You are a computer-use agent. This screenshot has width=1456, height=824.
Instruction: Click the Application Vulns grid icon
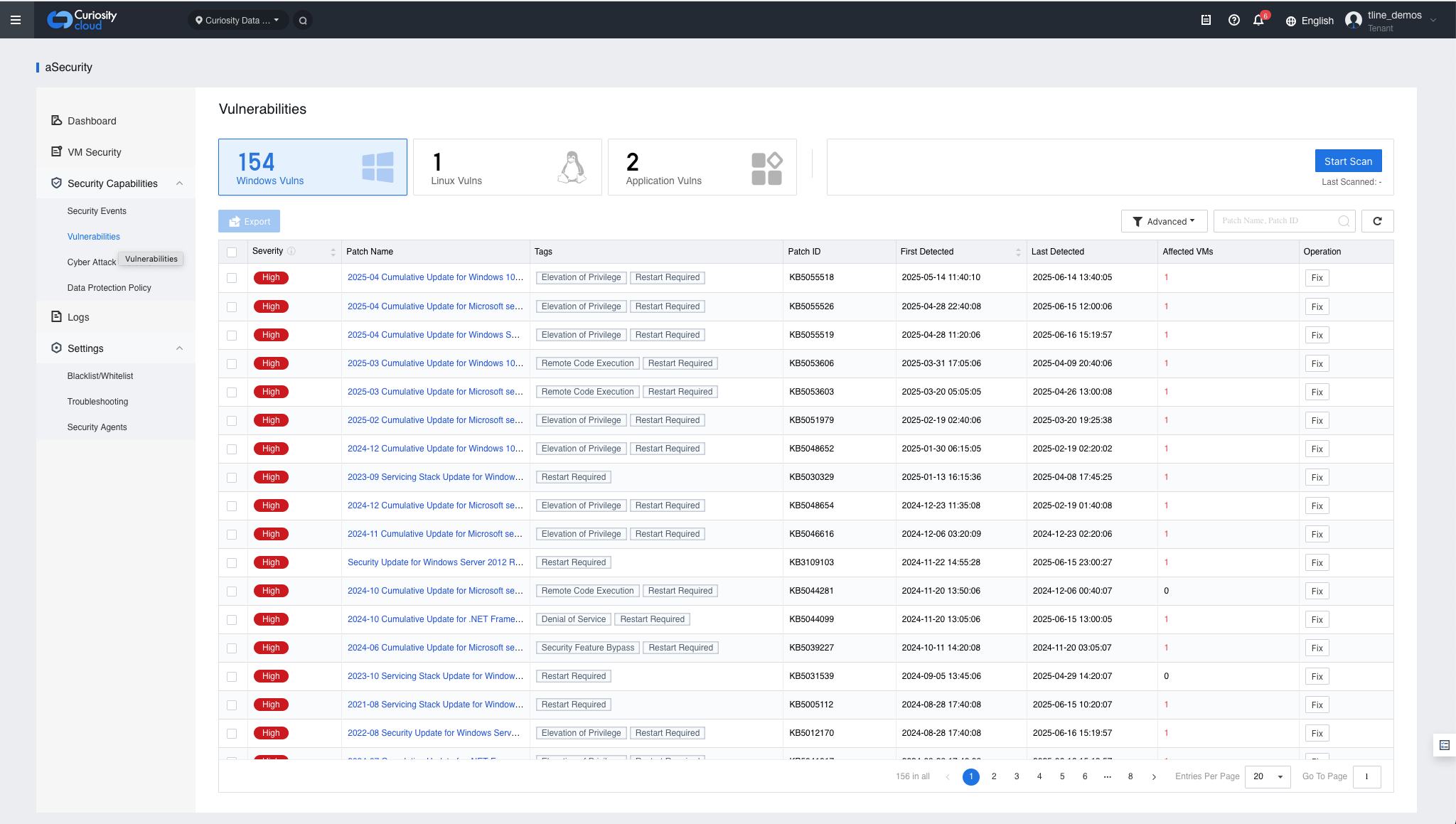[767, 168]
